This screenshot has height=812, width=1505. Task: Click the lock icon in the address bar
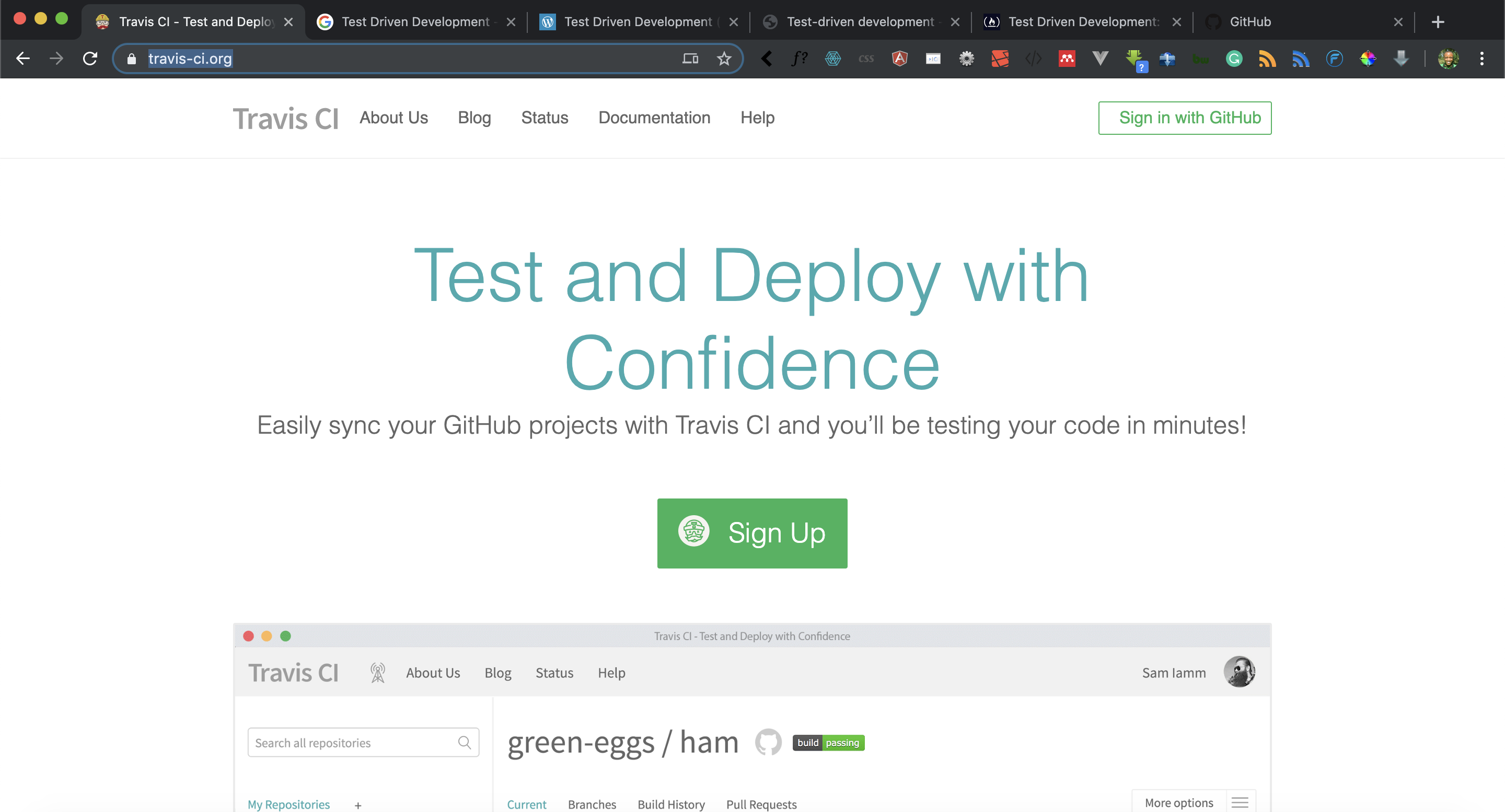click(132, 59)
